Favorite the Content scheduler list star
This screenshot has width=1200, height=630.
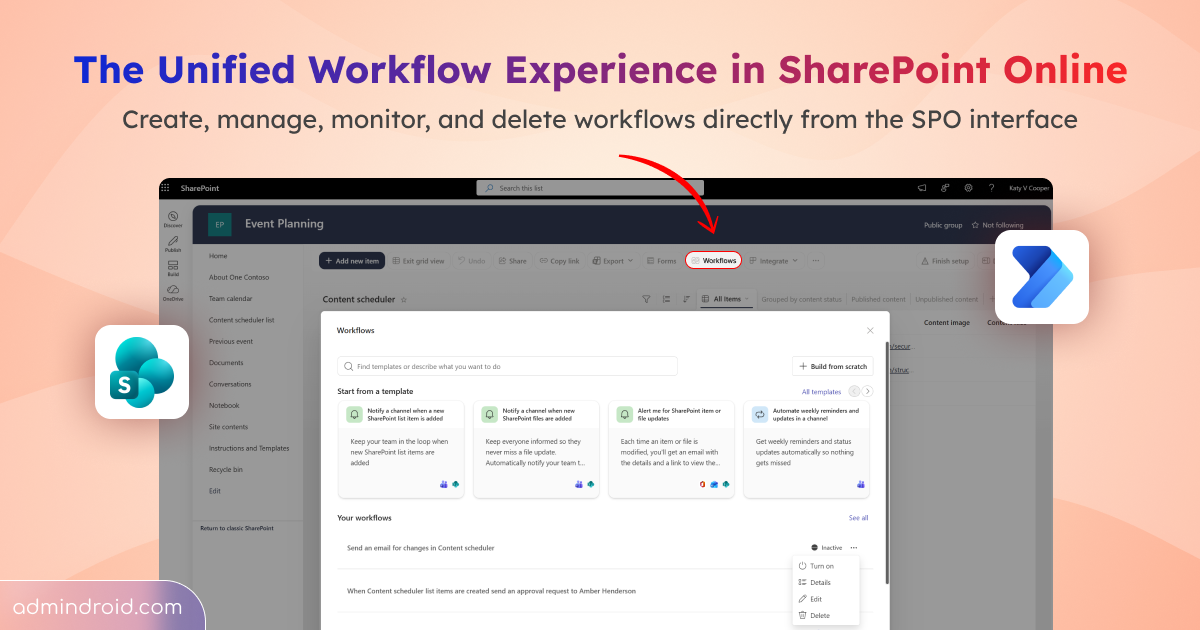[404, 299]
